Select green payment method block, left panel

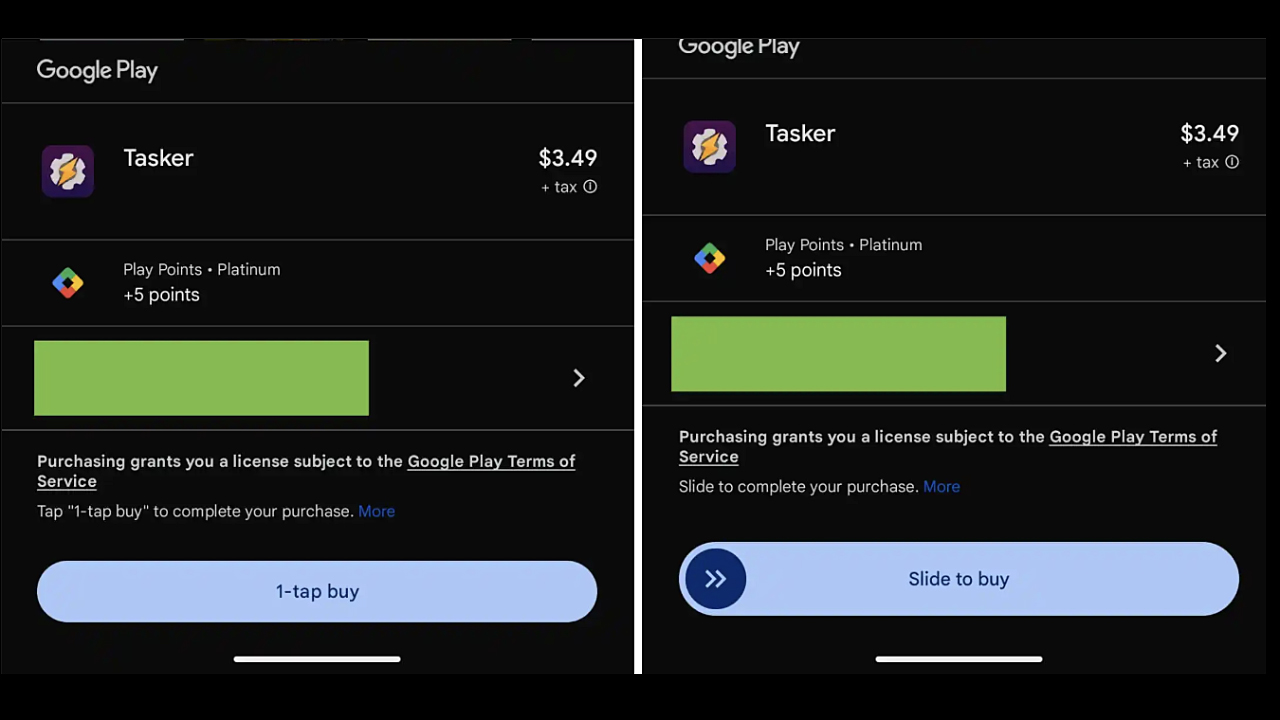click(201, 378)
